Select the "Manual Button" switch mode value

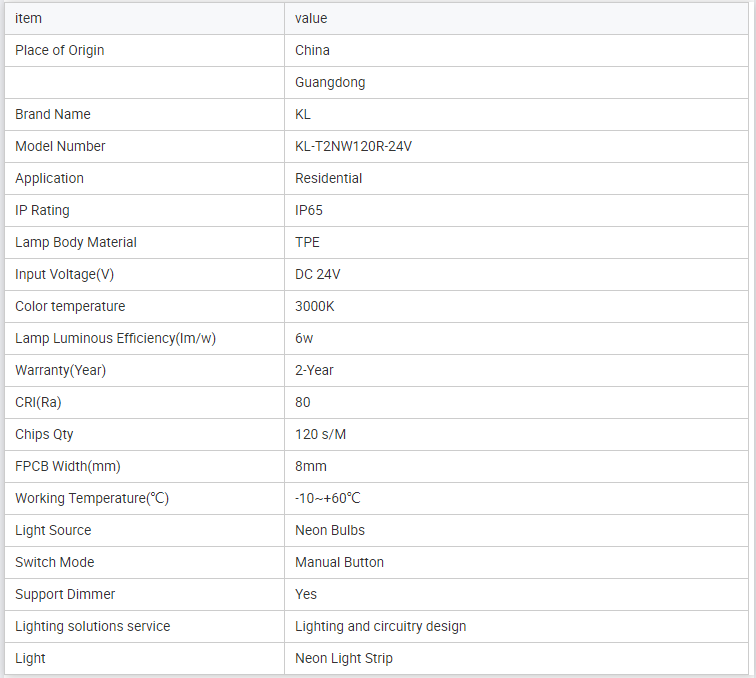pyautogui.click(x=339, y=562)
